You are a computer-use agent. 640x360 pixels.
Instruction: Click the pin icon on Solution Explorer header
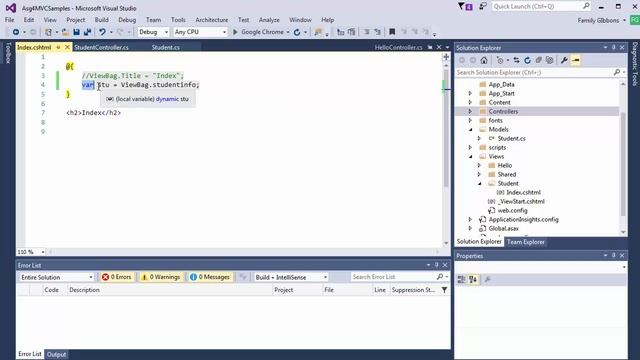click(613, 48)
